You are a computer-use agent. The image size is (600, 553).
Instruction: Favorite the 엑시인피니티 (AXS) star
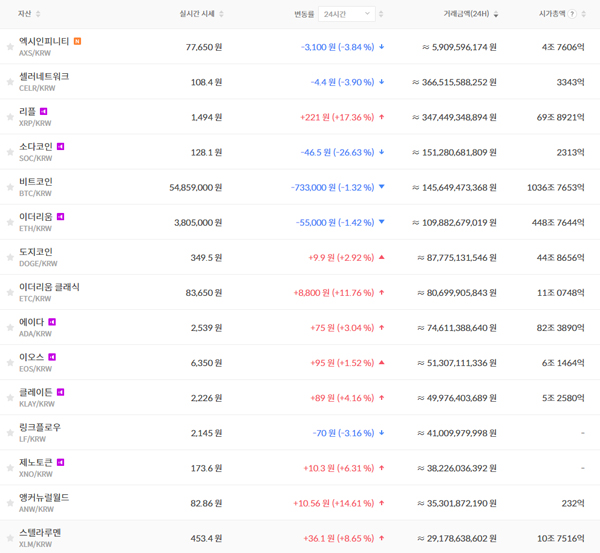click(10, 47)
